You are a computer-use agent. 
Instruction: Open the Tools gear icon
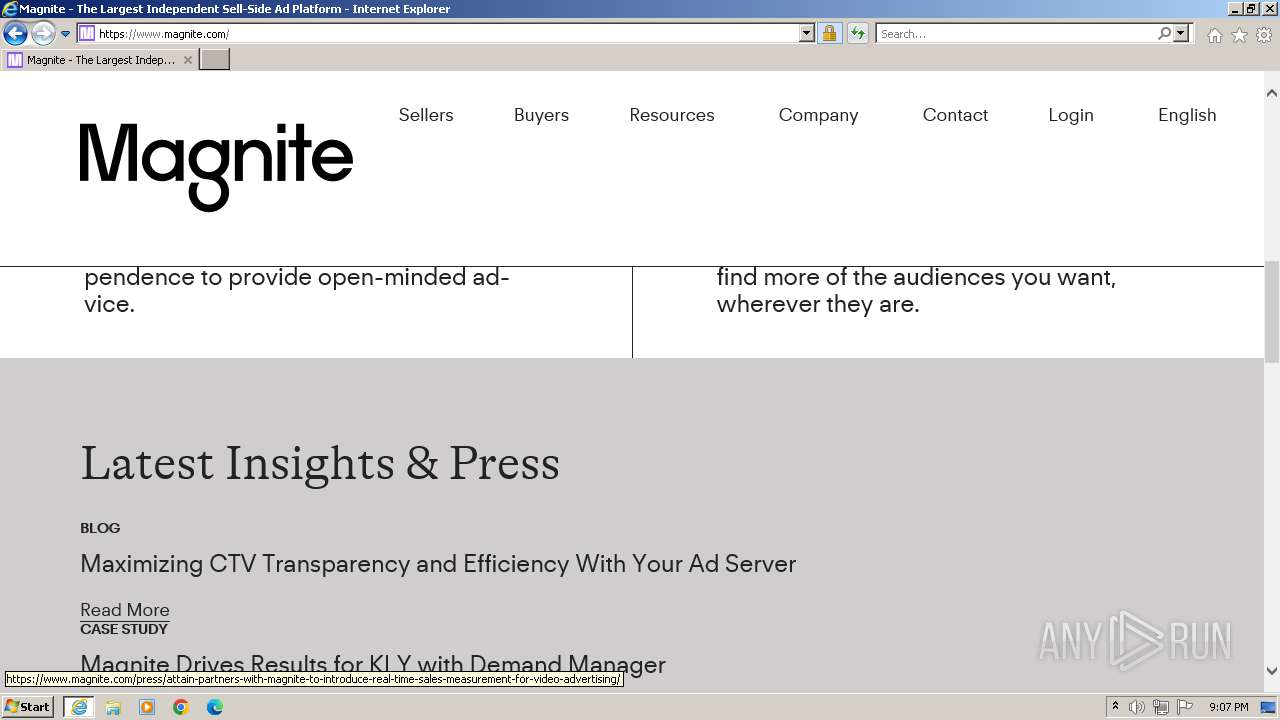pos(1264,35)
